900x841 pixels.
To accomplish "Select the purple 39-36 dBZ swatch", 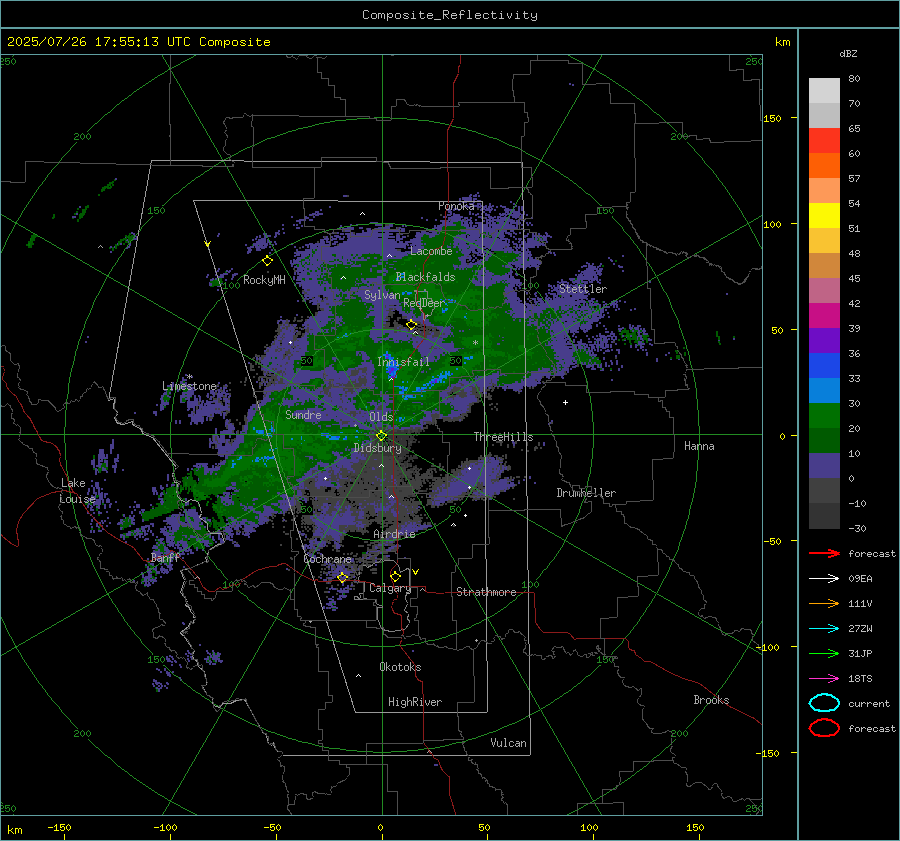I will point(824,341).
